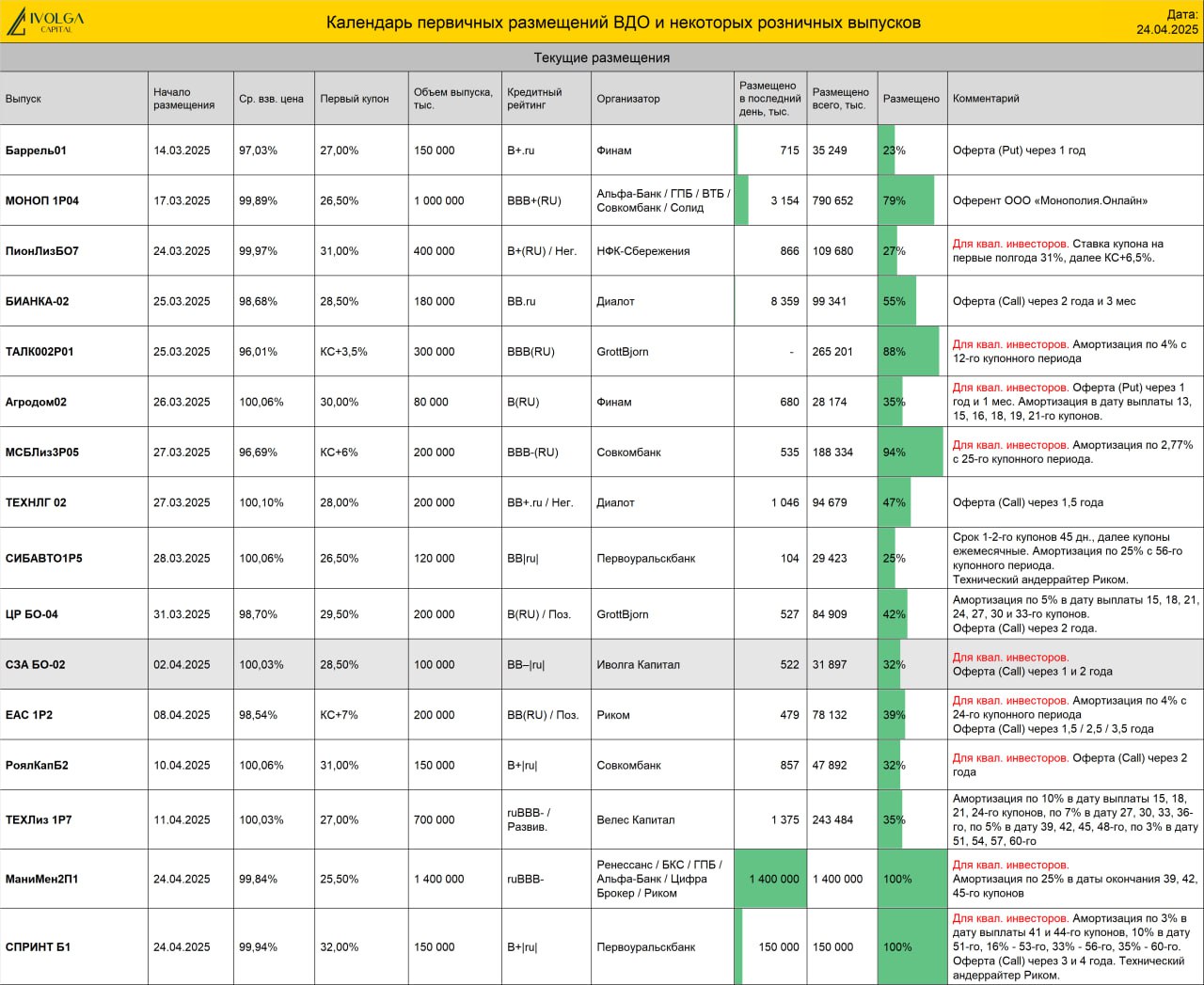Click the 100% placement bar for СПРИНТ Б1

[911, 946]
